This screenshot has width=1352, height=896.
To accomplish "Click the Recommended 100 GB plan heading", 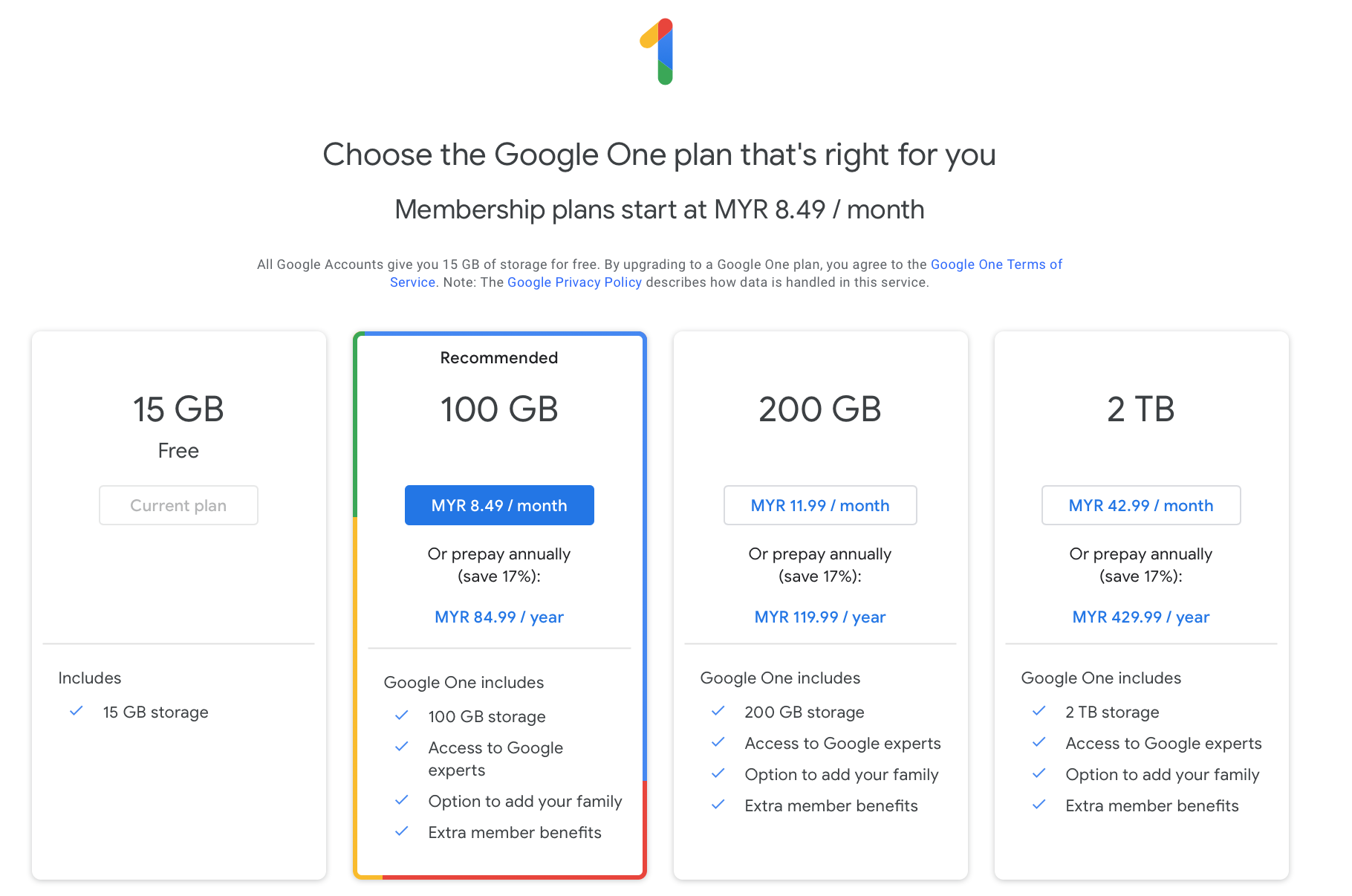I will coord(499,409).
